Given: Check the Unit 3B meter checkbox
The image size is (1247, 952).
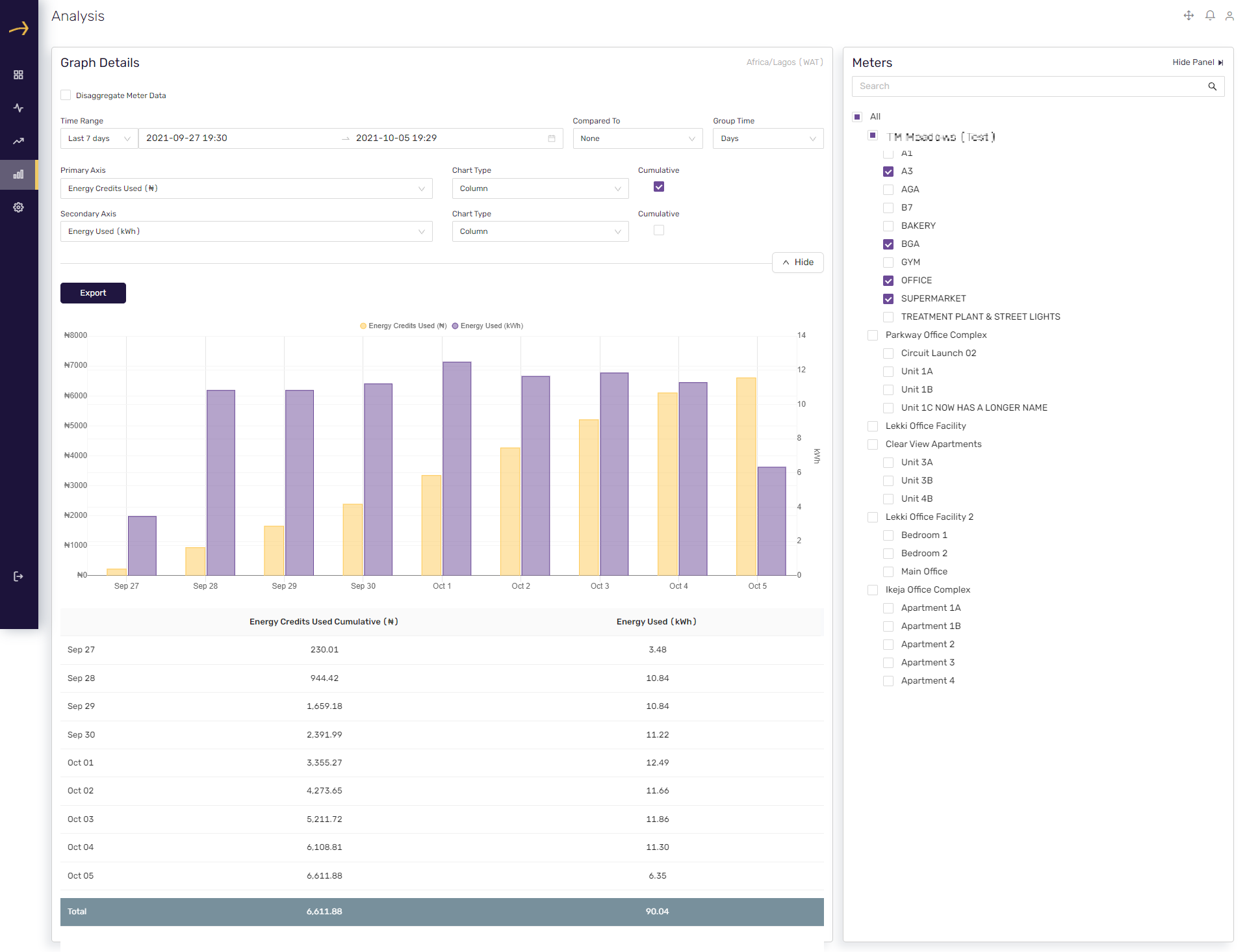Looking at the screenshot, I should (888, 481).
